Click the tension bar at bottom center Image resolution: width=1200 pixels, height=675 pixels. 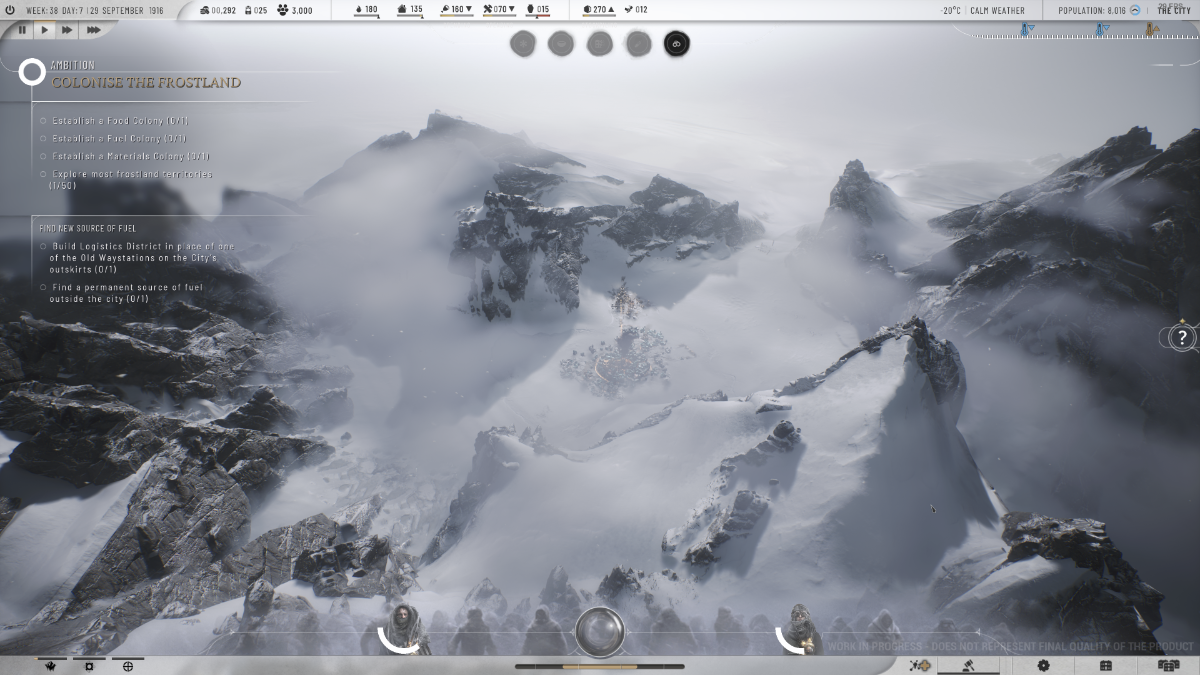600,666
